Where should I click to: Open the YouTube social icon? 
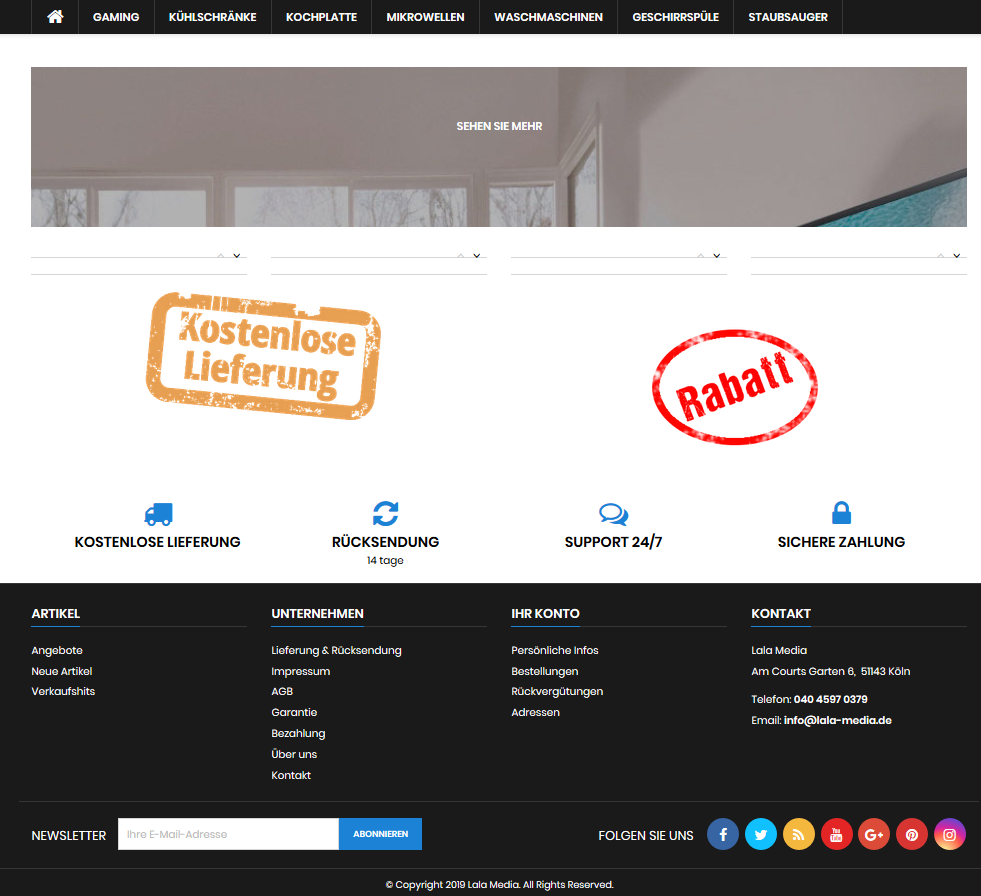(837, 834)
